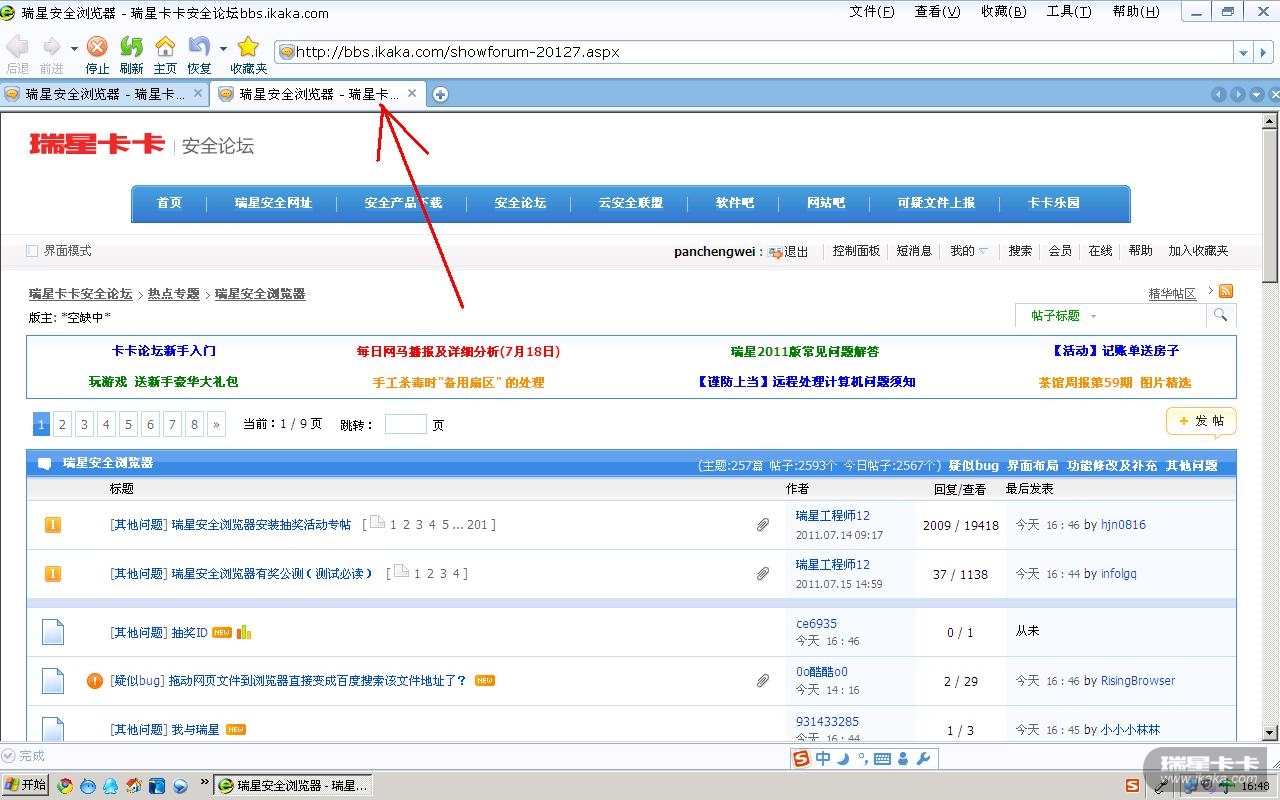Click the poll bar-chart icon beside 抽奖ID
Screen dimensions: 1280x800
[244, 632]
